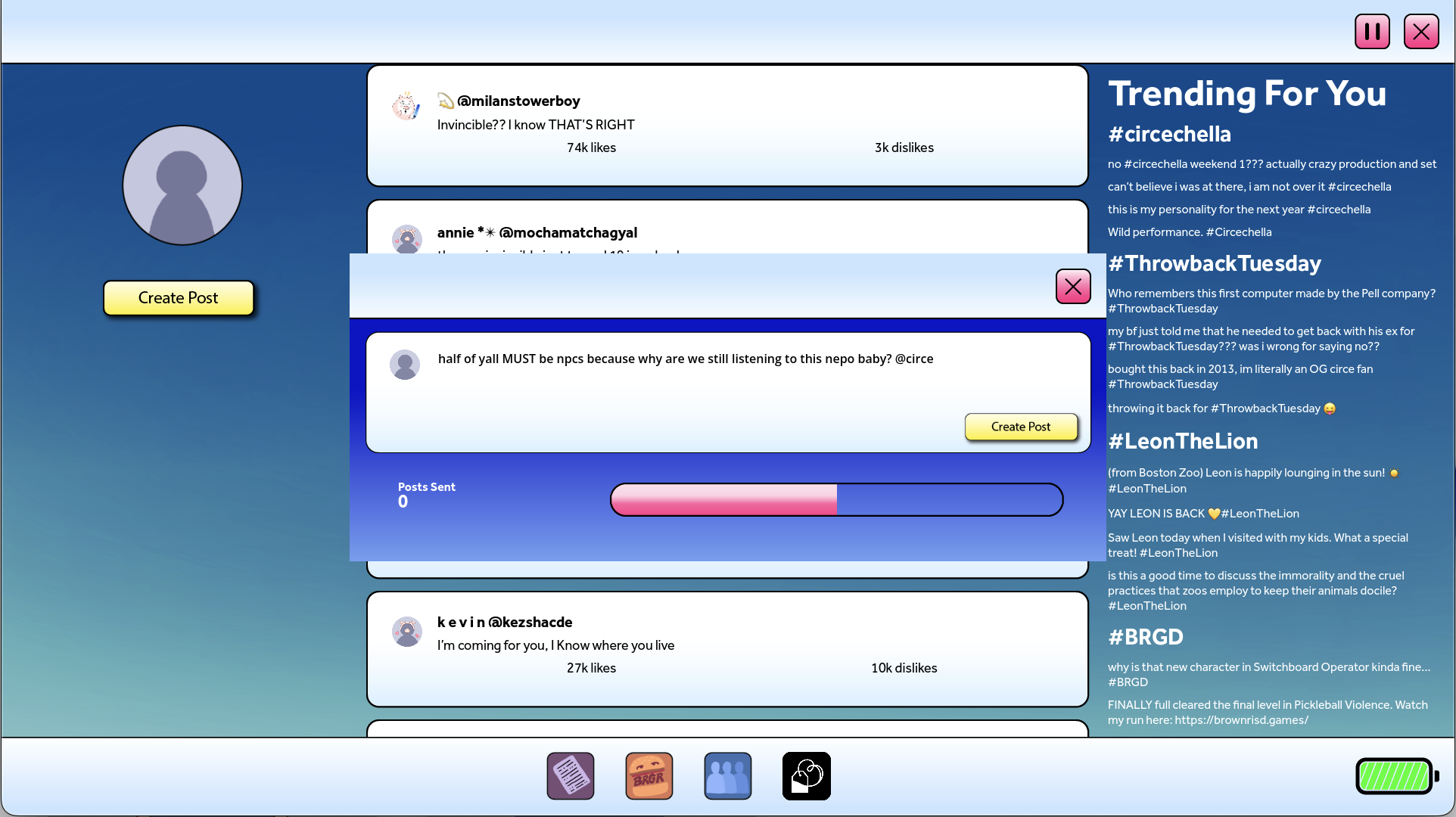Click 74k likes on milanstowerboy's post
This screenshot has width=1456, height=817.
pos(591,148)
